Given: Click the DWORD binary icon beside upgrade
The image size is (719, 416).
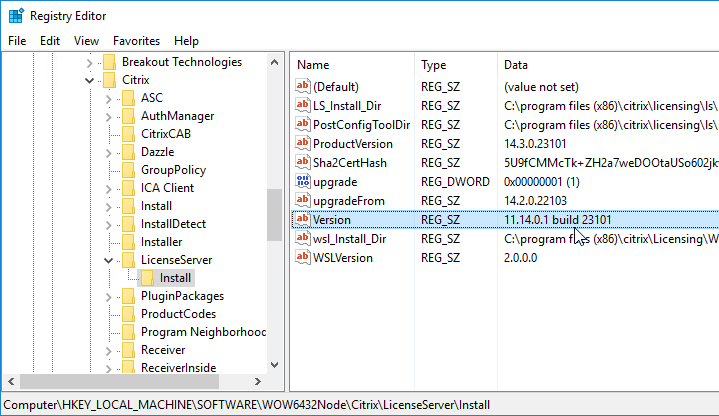Looking at the screenshot, I should click(x=303, y=182).
